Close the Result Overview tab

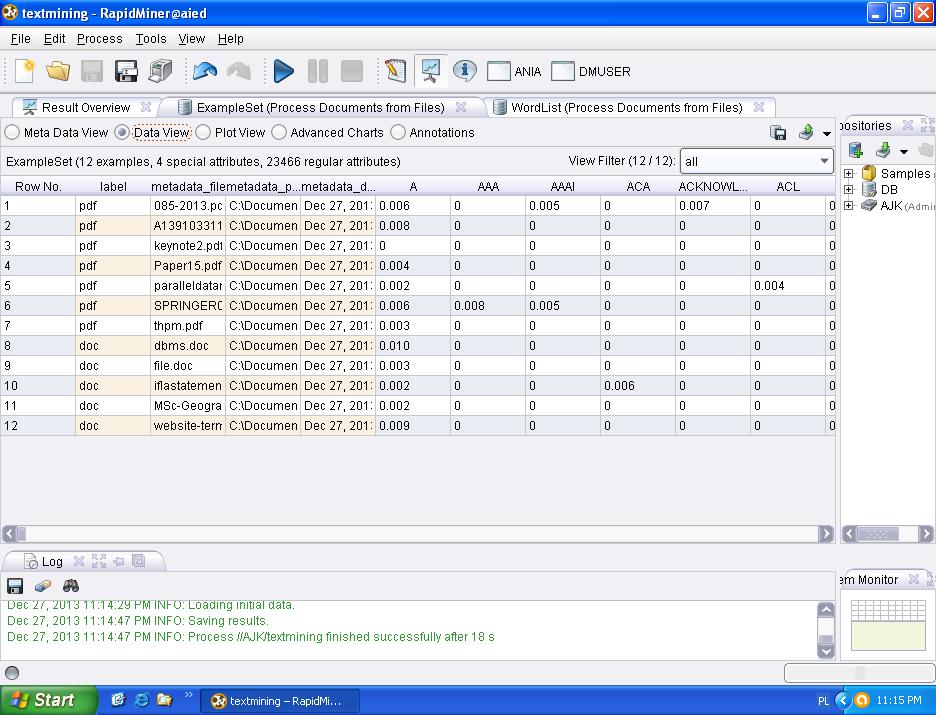tap(146, 107)
